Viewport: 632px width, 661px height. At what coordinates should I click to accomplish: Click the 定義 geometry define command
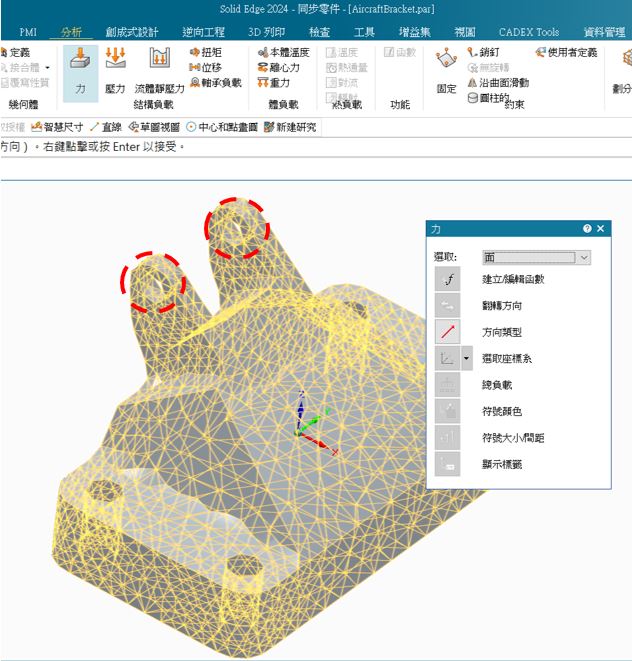(x=16, y=52)
